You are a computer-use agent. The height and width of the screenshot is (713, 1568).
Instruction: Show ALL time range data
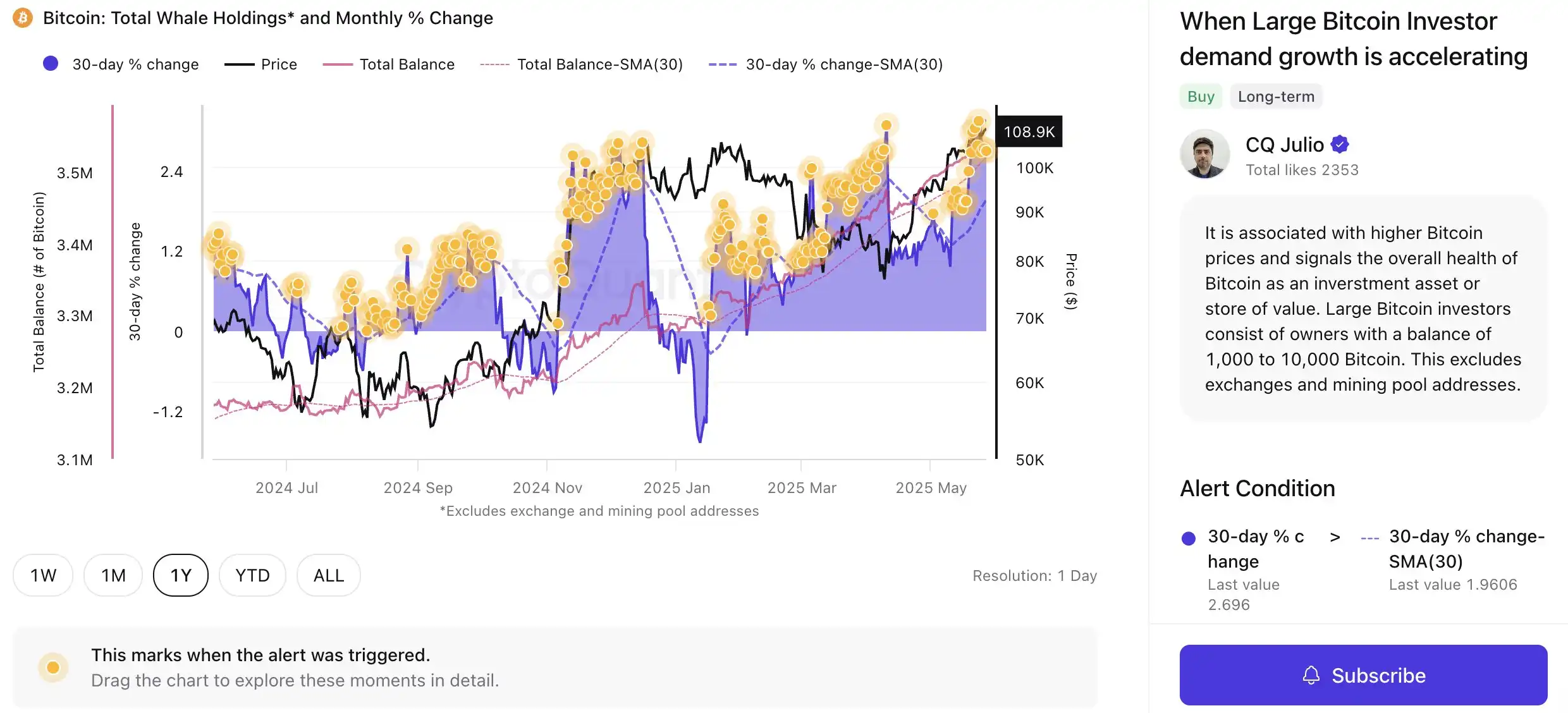(x=329, y=575)
